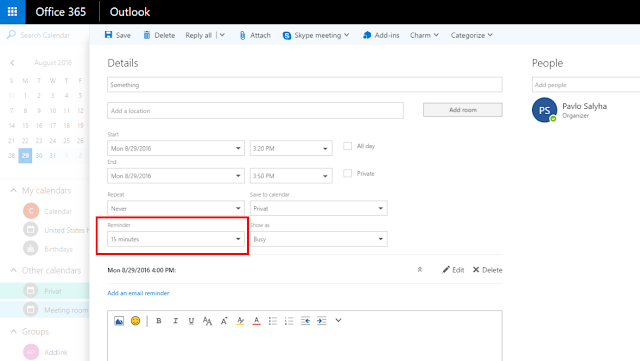Insert a numbered list
The height and width of the screenshot is (361, 640).
point(289,321)
